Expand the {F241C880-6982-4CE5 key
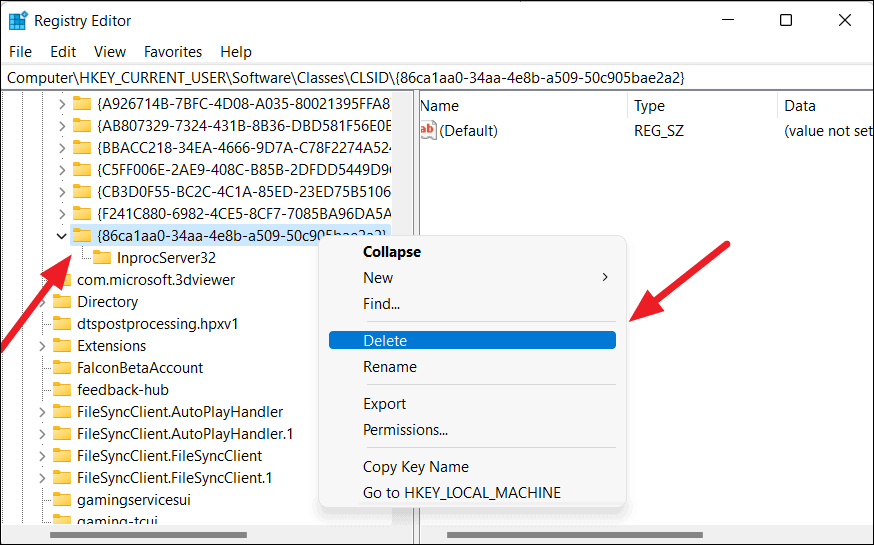This screenshot has height=545, width=874. click(62, 214)
